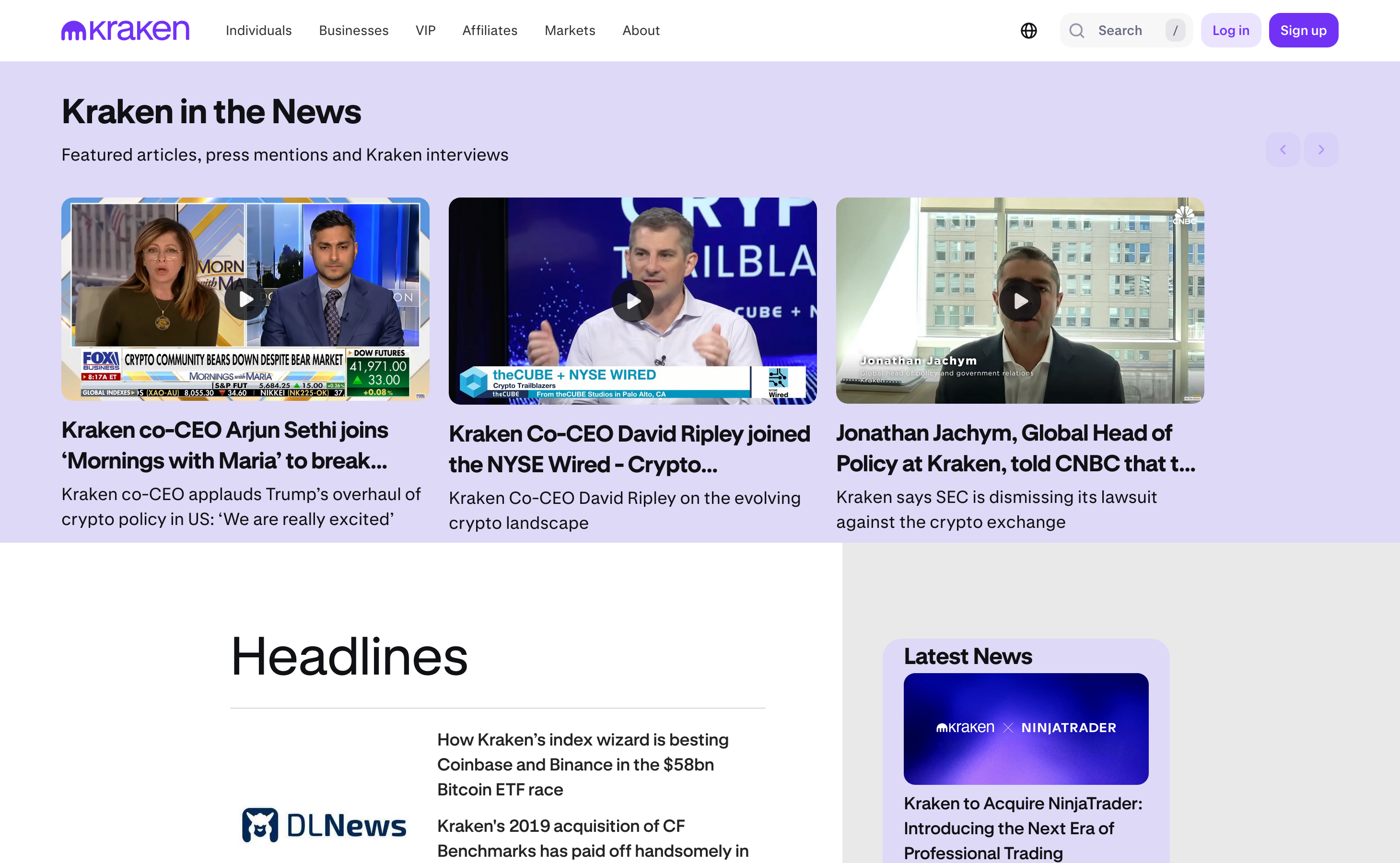
Task: Click 'Kraken says SEC is dismissing' description
Action: click(996, 509)
